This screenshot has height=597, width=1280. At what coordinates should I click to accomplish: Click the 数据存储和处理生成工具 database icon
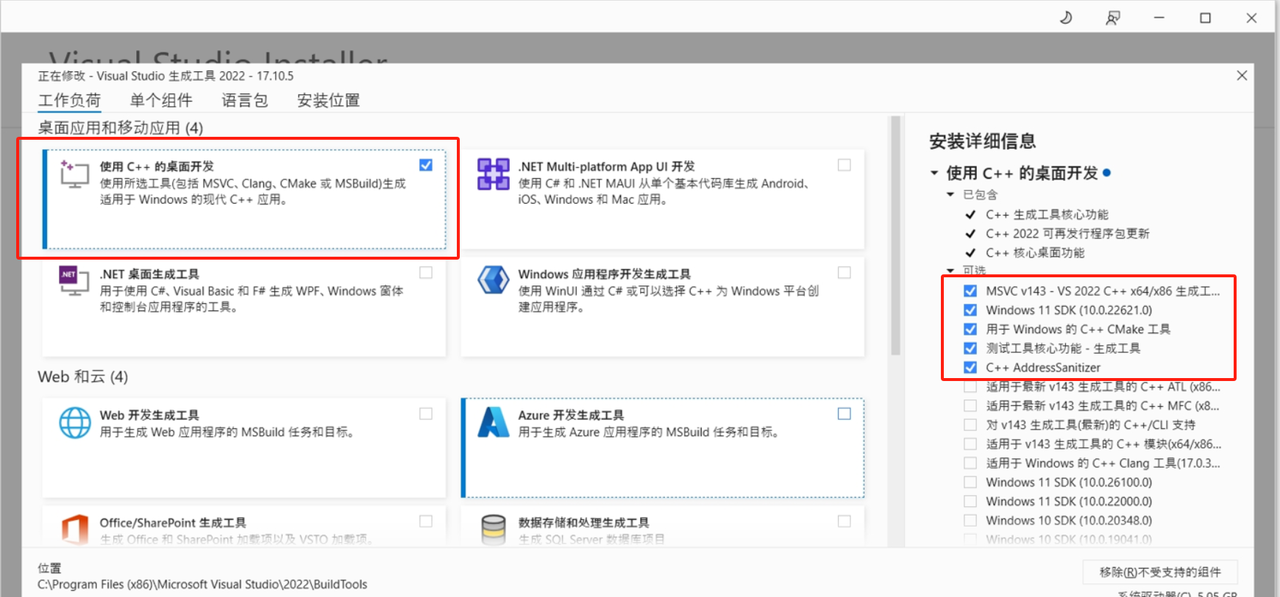coord(494,530)
